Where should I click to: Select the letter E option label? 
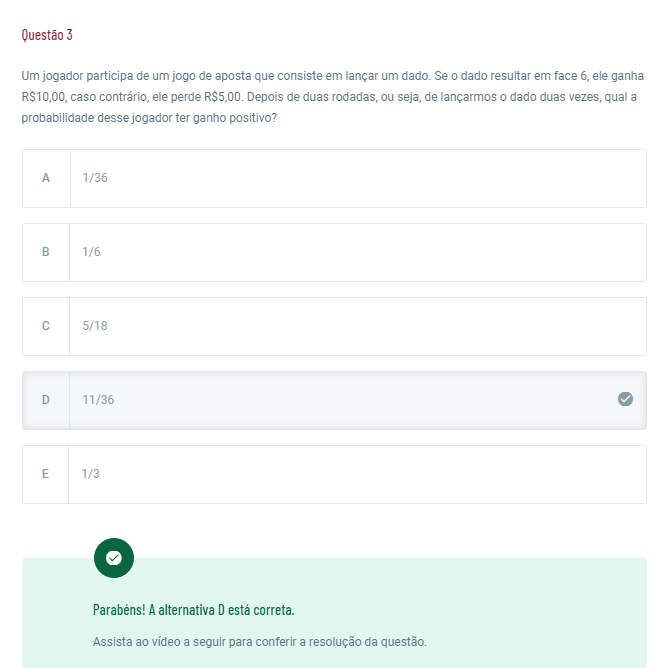pyautogui.click(x=46, y=474)
